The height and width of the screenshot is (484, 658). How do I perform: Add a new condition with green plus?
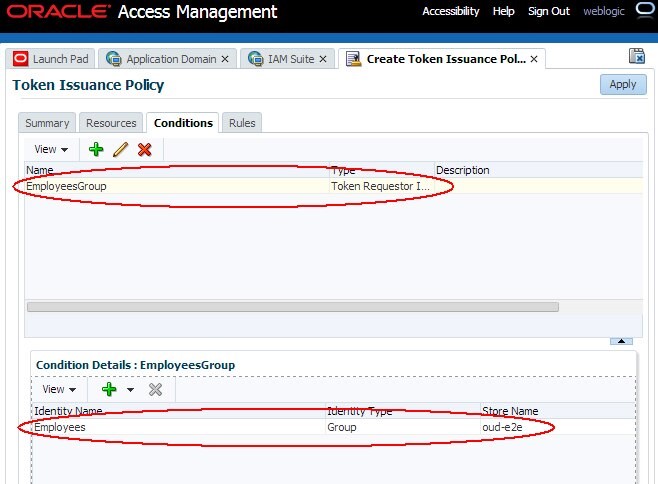coord(96,149)
